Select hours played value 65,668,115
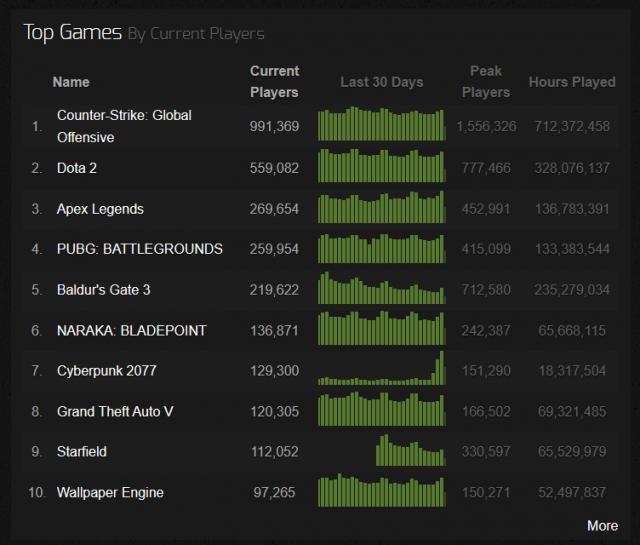The height and width of the screenshot is (545, 640). tap(572, 330)
